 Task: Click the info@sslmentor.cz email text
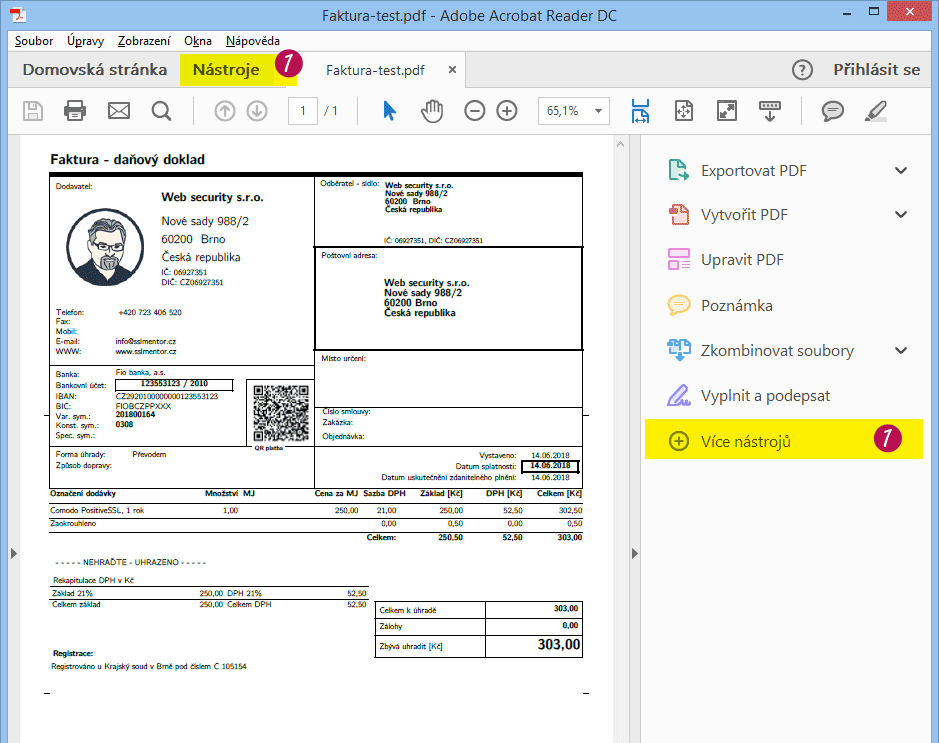pos(146,341)
